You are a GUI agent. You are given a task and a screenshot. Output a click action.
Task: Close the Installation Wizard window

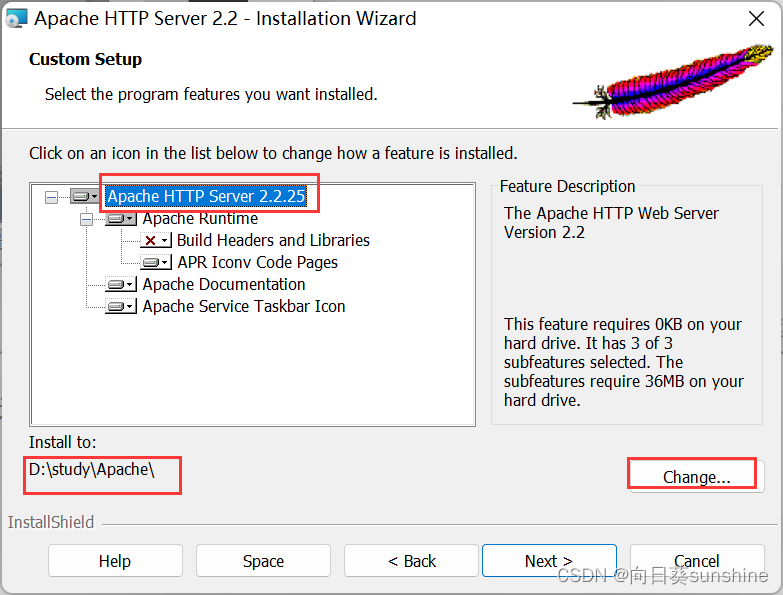[x=756, y=19]
